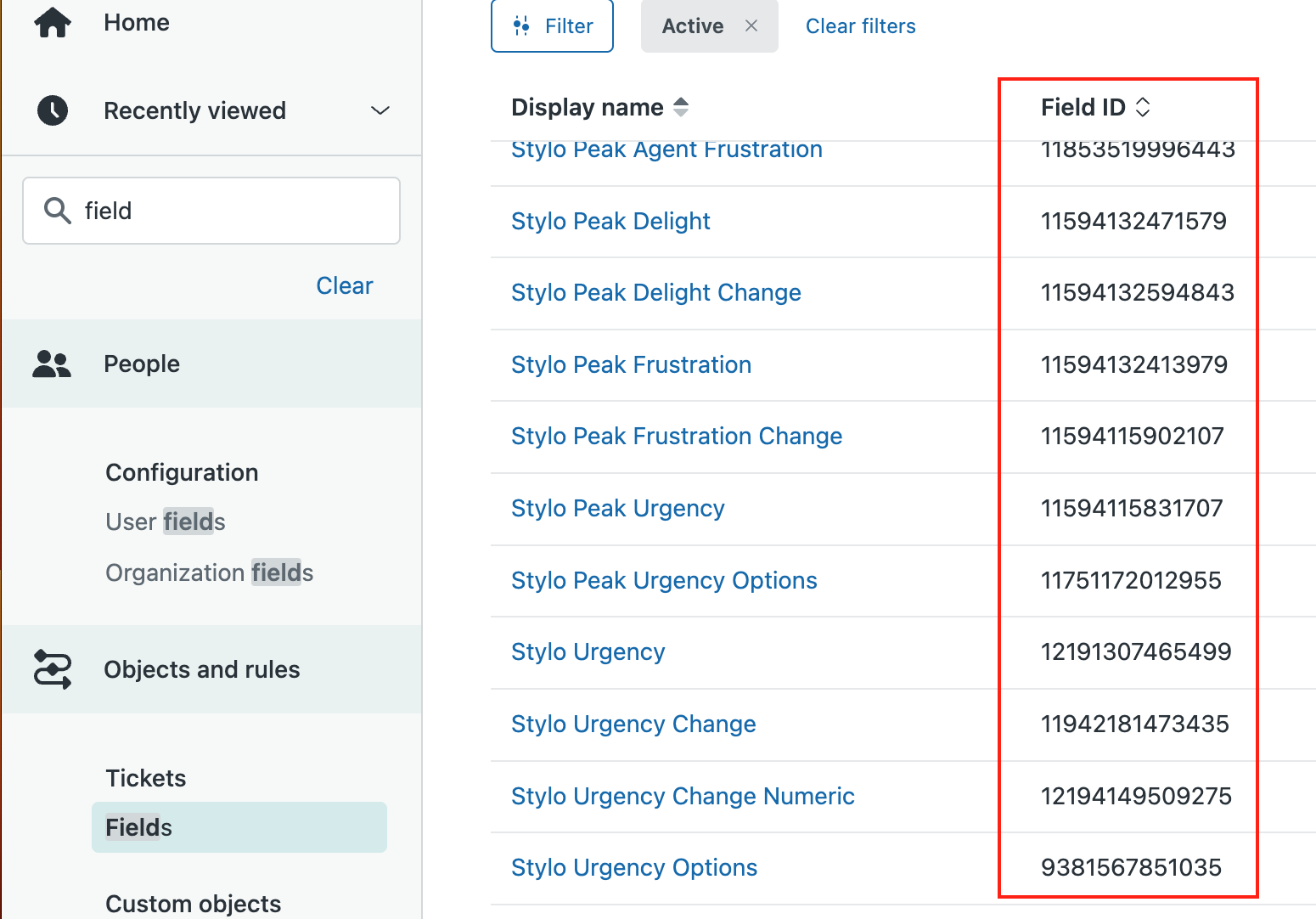Select field ID 11594132594843
This screenshot has width=1316, height=919.
pos(1138,292)
